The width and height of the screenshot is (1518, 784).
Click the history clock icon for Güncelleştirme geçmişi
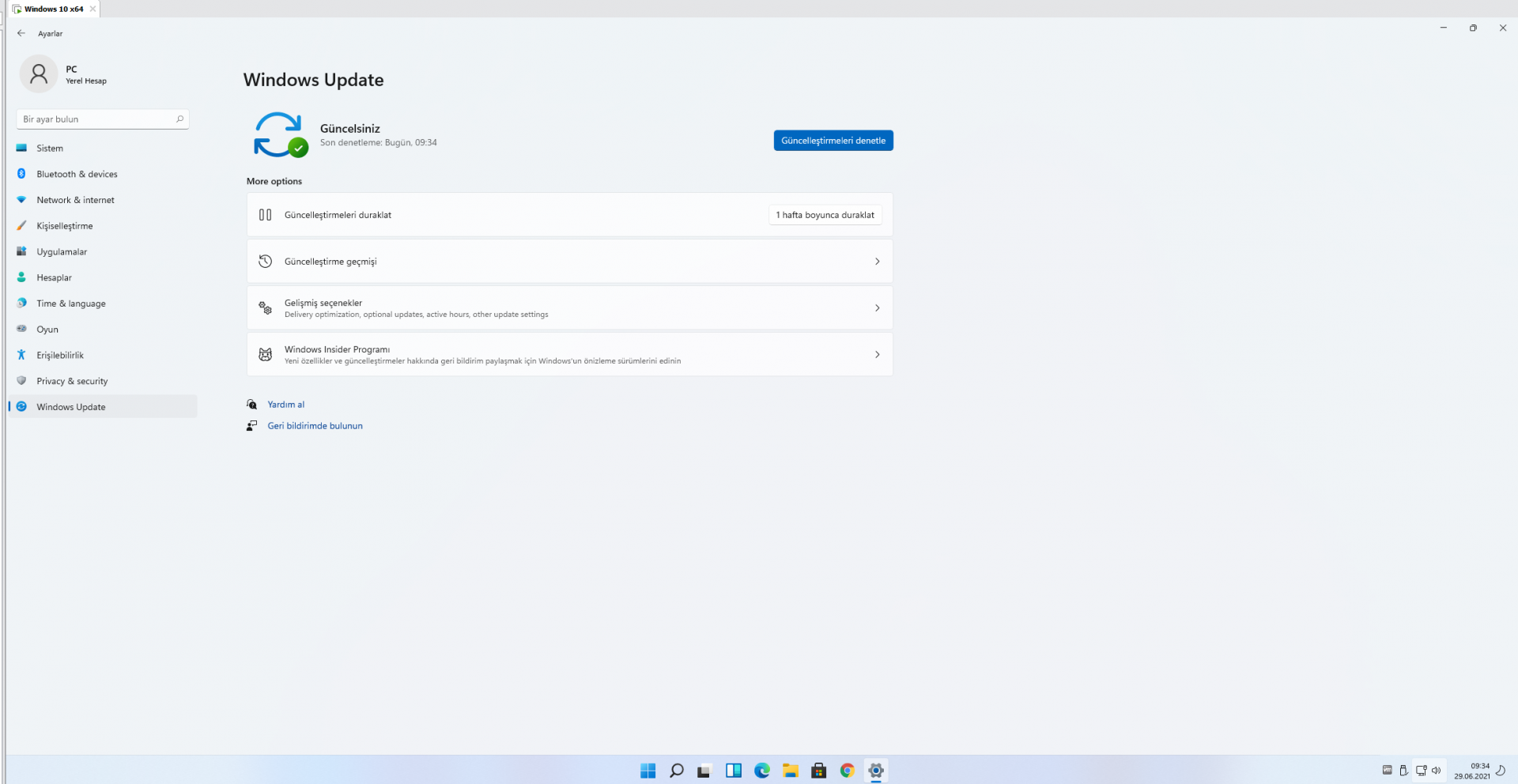(x=266, y=262)
